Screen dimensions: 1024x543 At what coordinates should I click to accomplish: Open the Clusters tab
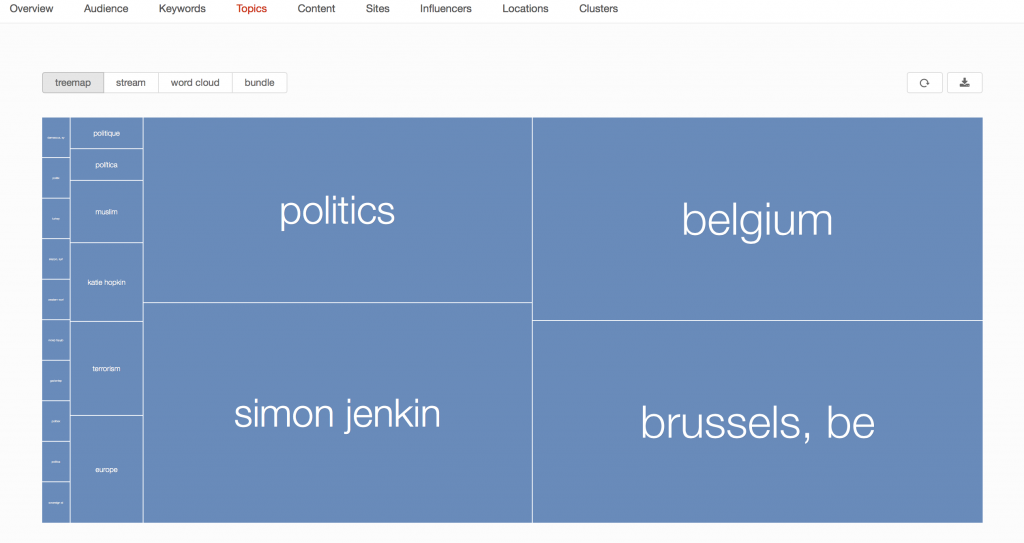(598, 9)
